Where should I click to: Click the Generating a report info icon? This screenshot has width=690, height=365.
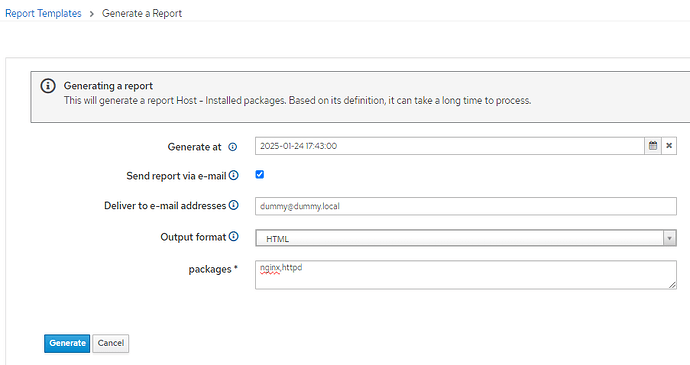pos(48,85)
